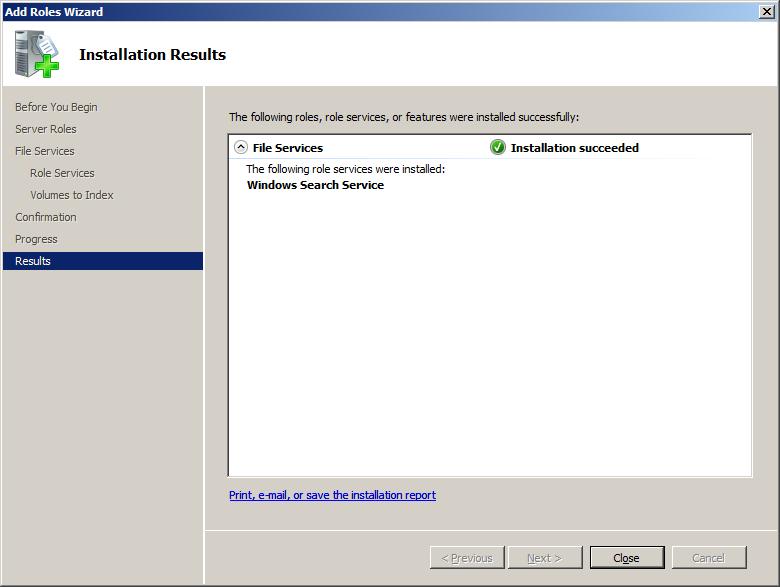
Task: Select Volumes to Index step
Action: tap(72, 195)
